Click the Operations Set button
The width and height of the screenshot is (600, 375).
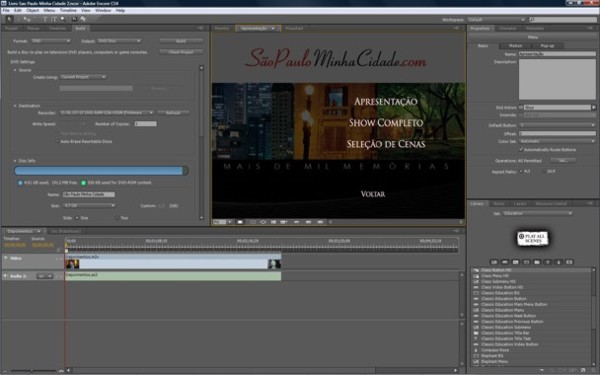[562, 161]
